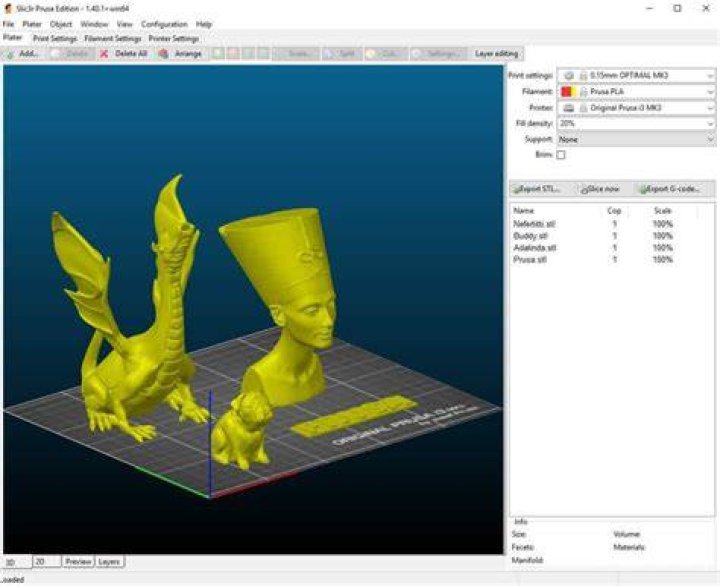
Task: Click the green More copies icon
Action: point(219,54)
